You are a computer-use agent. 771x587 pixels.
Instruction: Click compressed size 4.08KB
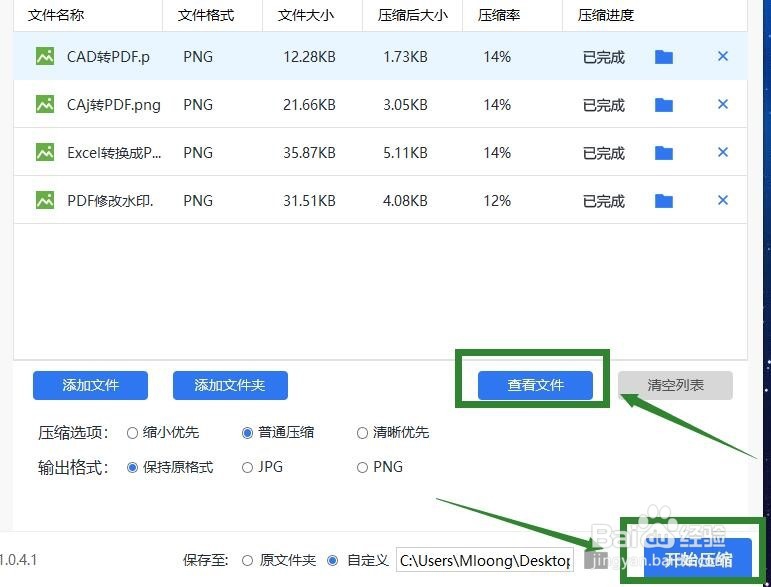pos(405,201)
